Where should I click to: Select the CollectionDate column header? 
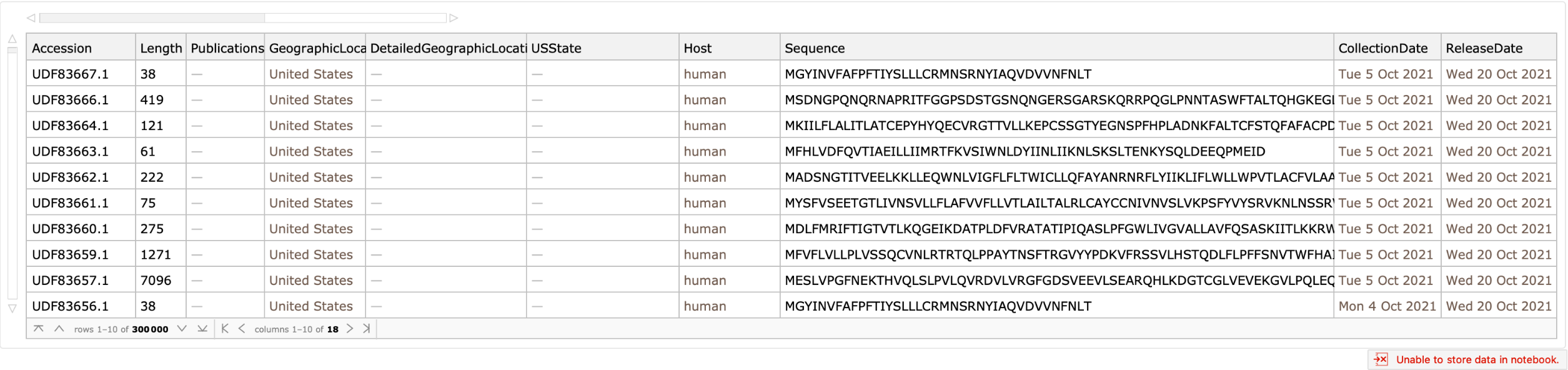point(1382,48)
